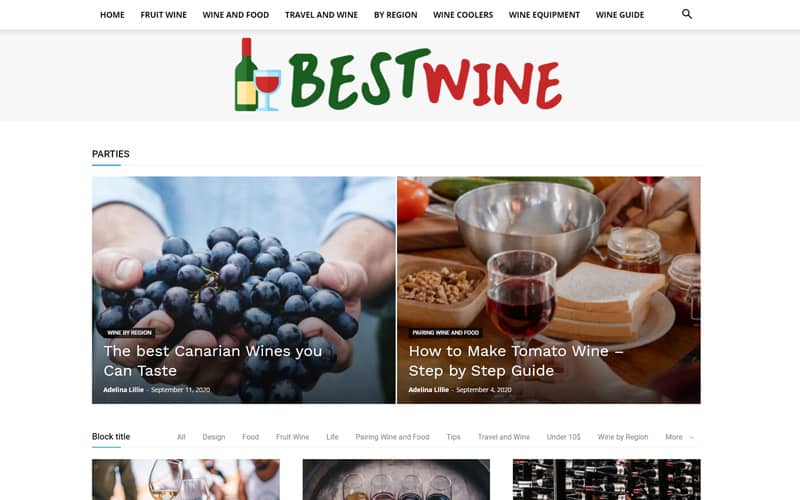Open the Home menu item
The width and height of the screenshot is (800, 500).
point(112,15)
